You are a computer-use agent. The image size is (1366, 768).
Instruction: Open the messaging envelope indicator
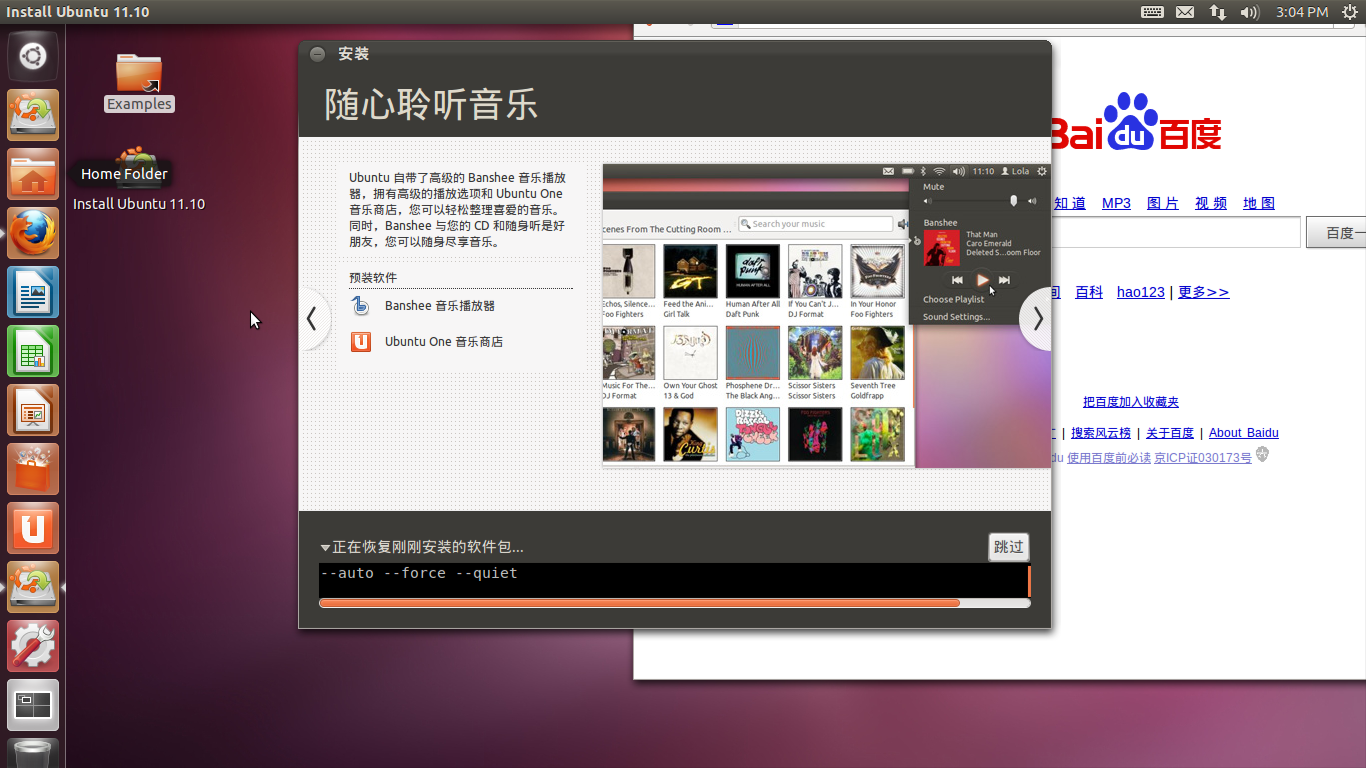[x=1185, y=12]
